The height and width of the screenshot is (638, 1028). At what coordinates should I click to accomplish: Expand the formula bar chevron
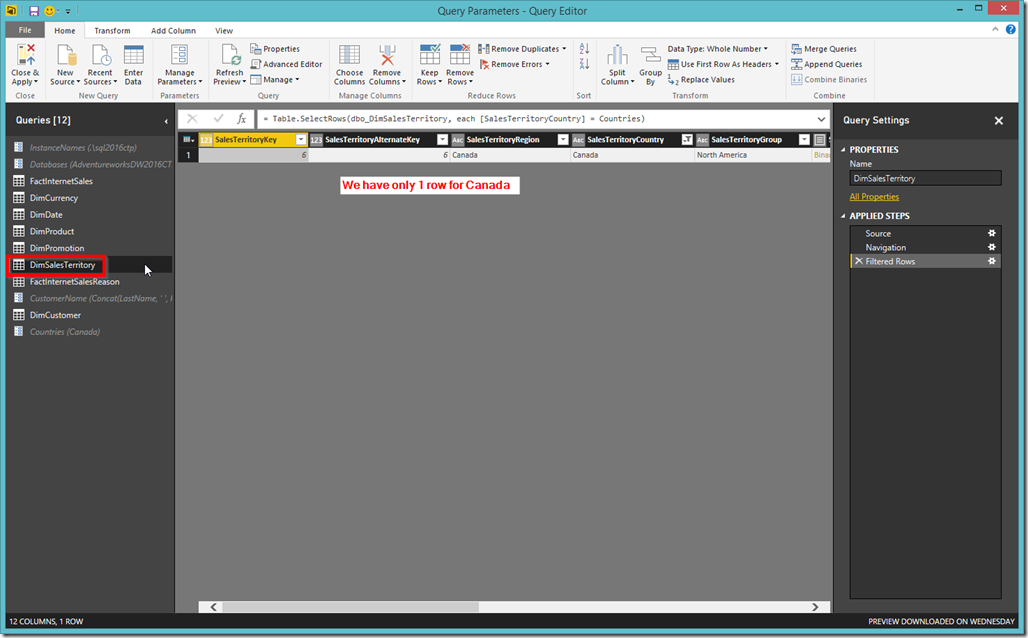[x=821, y=119]
